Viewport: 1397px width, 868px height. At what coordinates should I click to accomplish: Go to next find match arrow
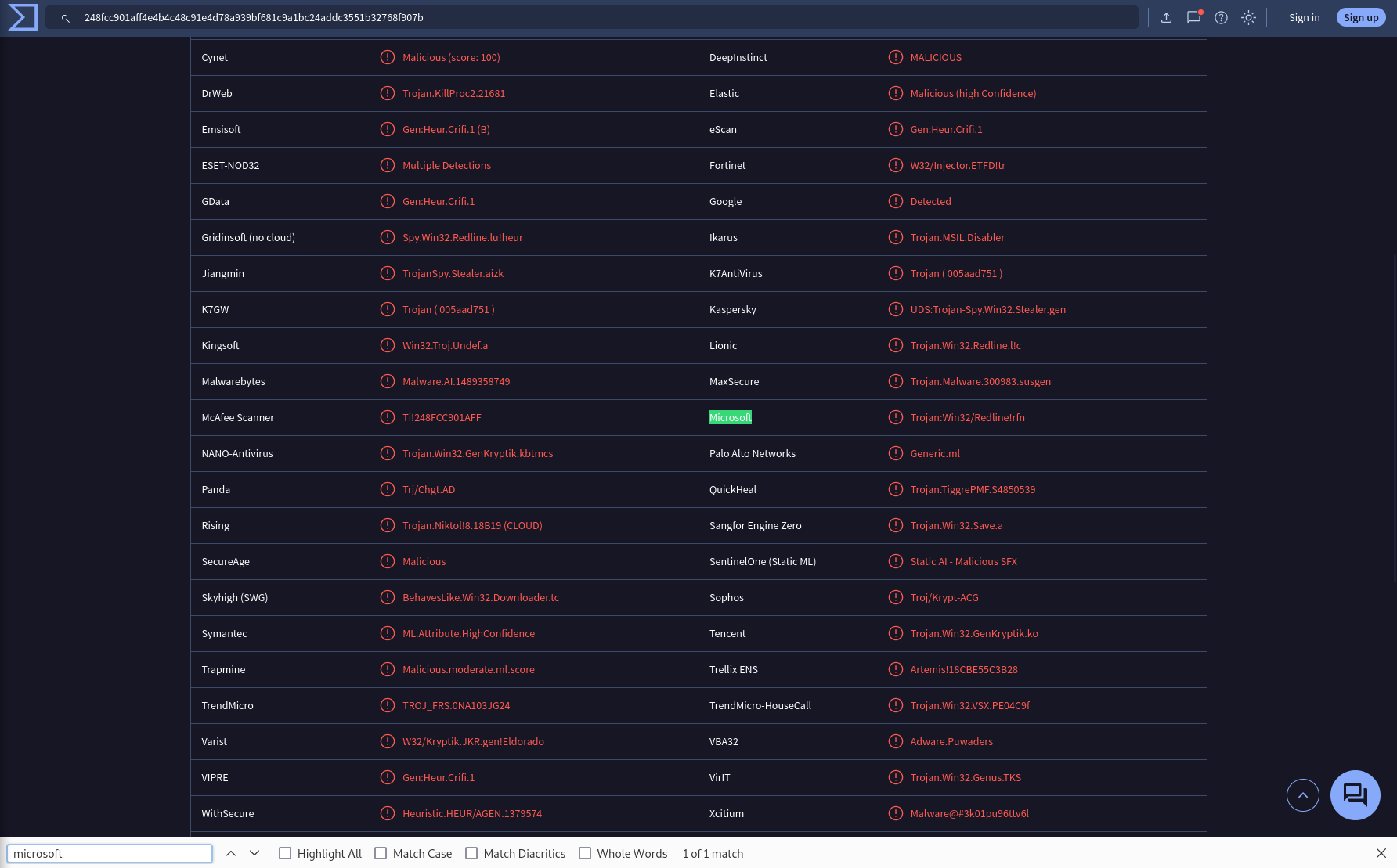click(254, 853)
